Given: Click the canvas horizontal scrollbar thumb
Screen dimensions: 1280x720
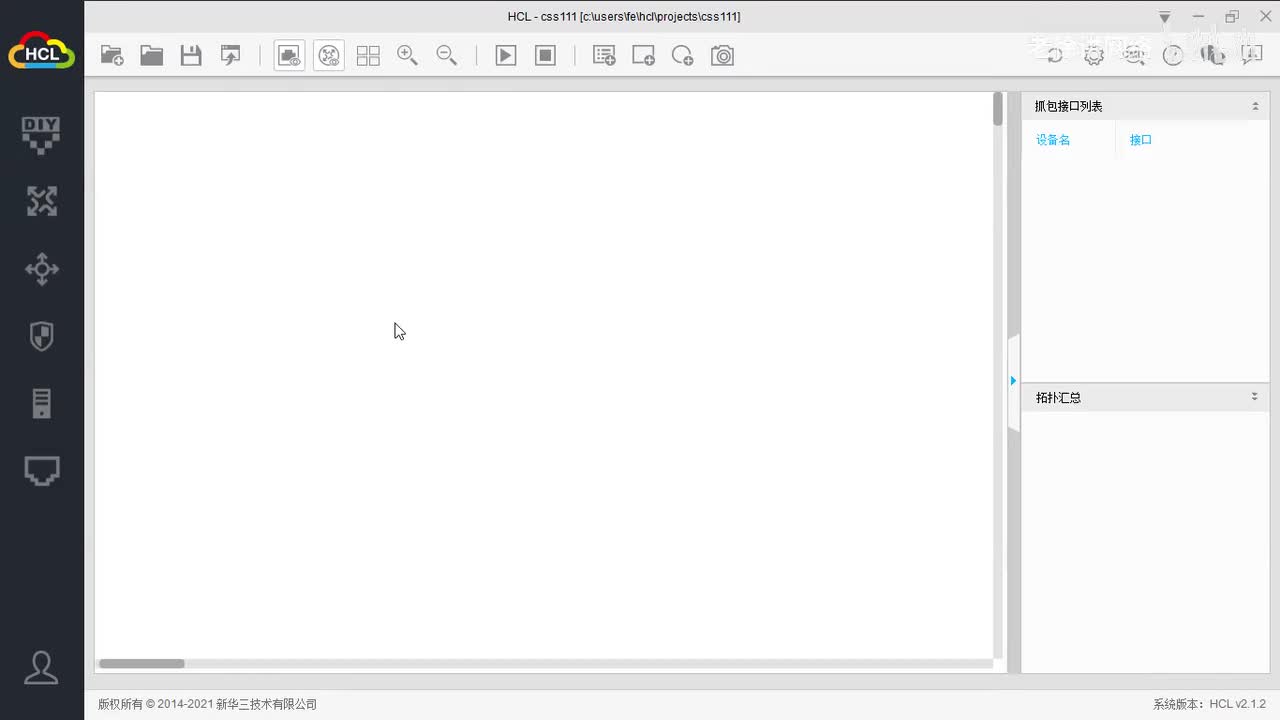Looking at the screenshot, I should coord(142,663).
